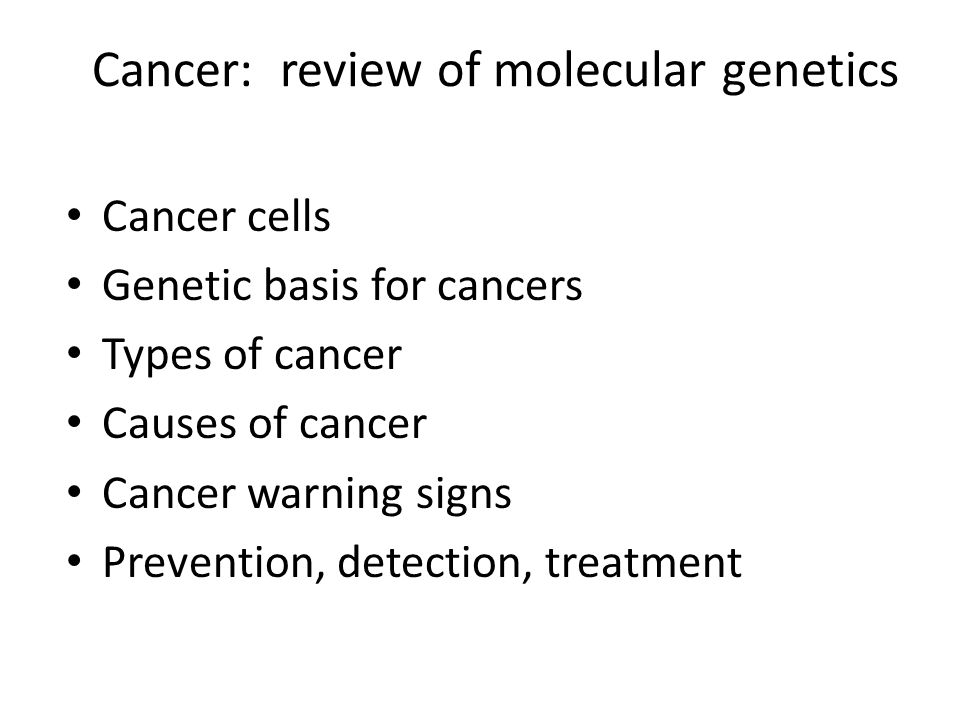Screen dimensions: 960x720
Task: Click the word 'Cancer:' in the title
Action: 172,70
